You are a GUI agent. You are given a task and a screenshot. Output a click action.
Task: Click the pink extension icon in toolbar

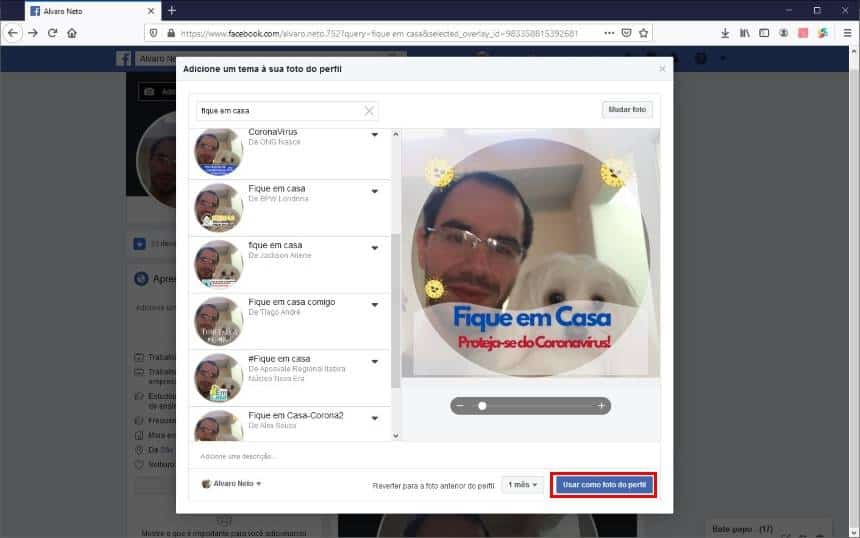pos(803,33)
